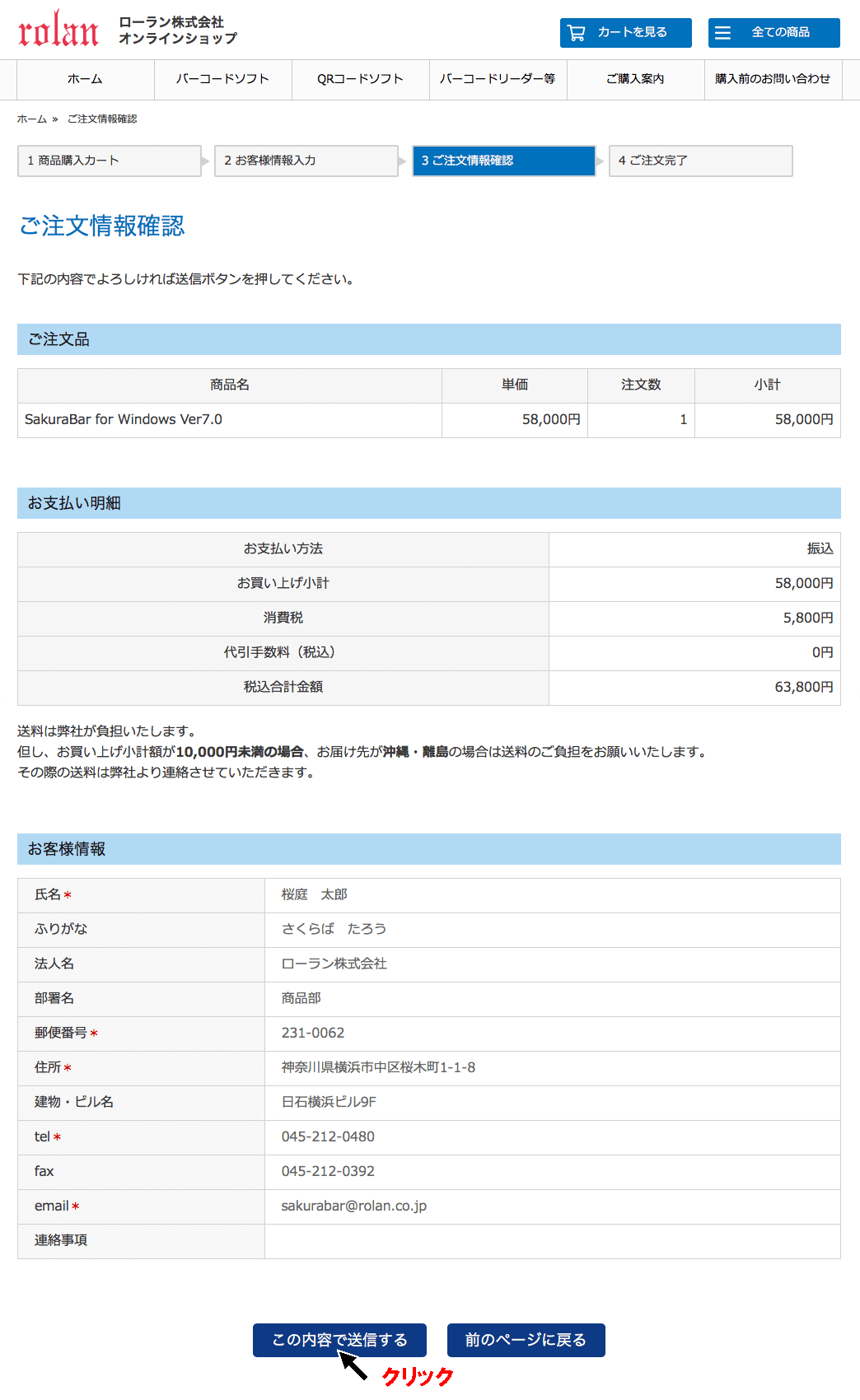Click 単価 column header

pyautogui.click(x=515, y=385)
